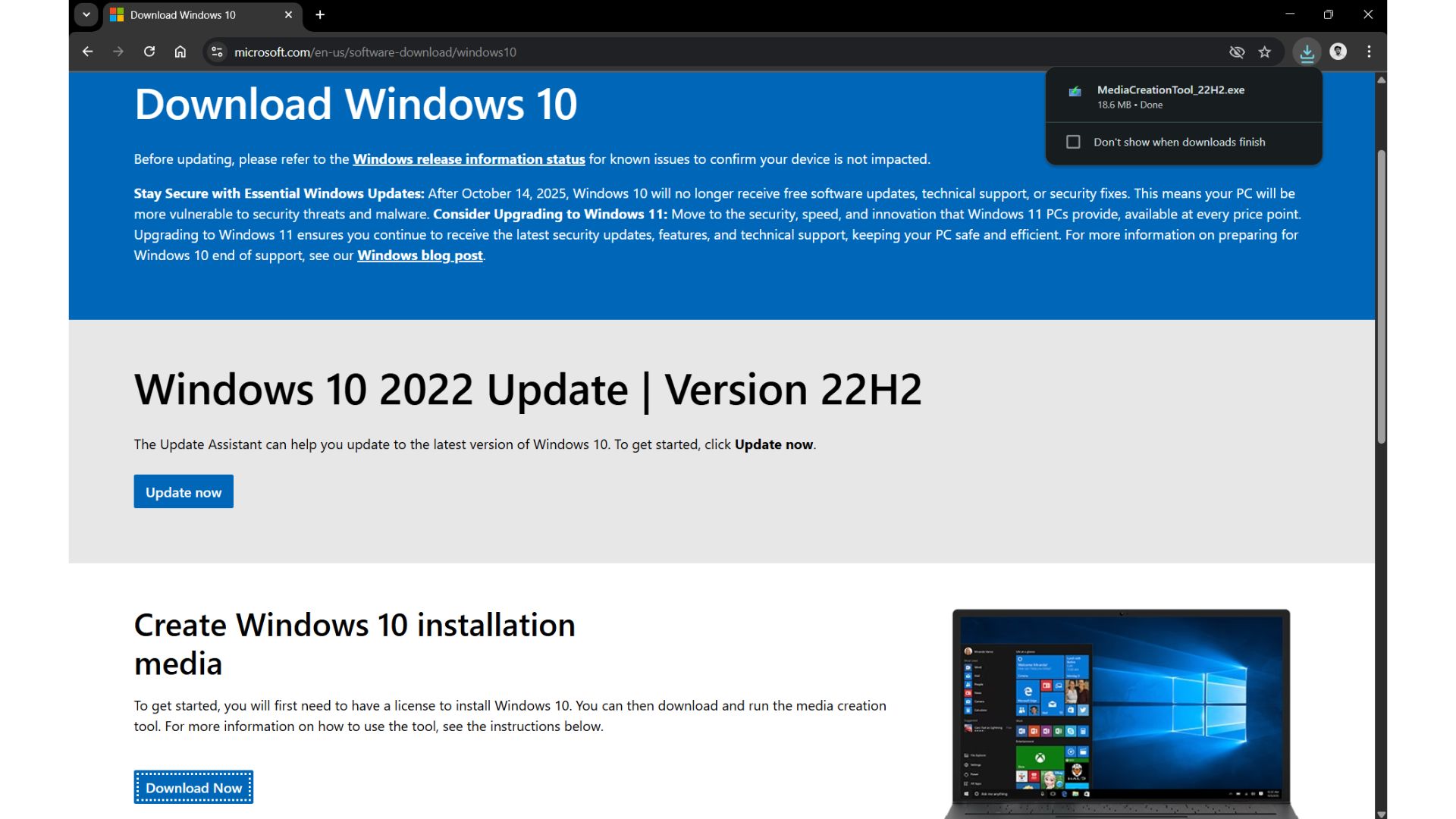Minimize the browser window

[x=1289, y=14]
